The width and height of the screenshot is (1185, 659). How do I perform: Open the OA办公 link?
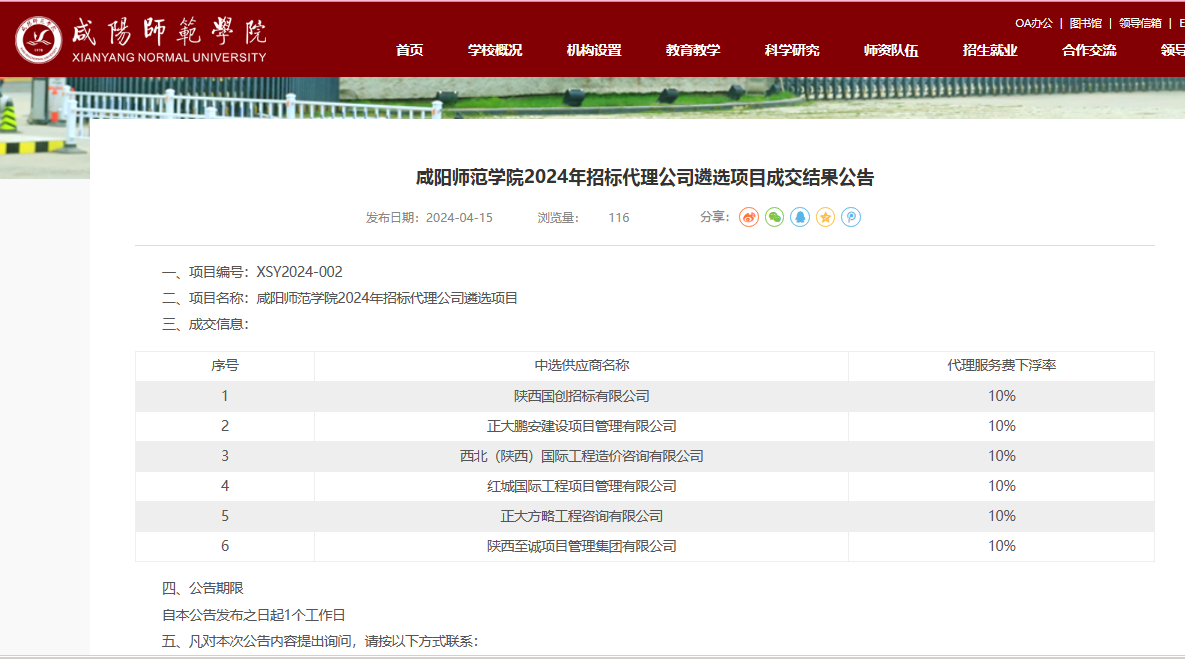click(x=1034, y=23)
